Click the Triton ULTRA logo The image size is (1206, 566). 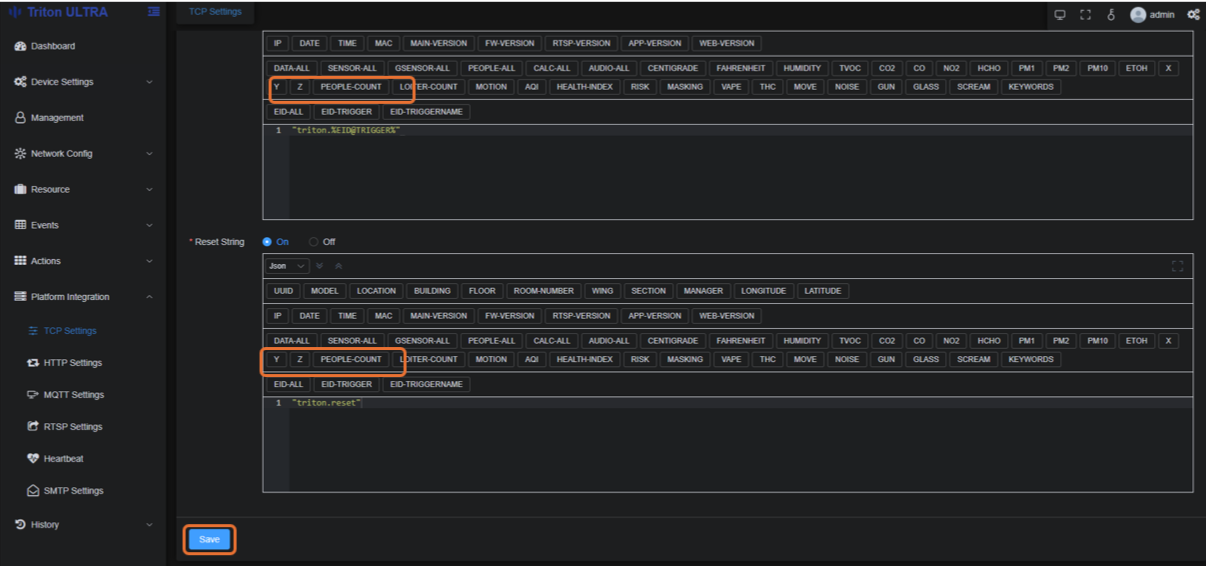[60, 12]
